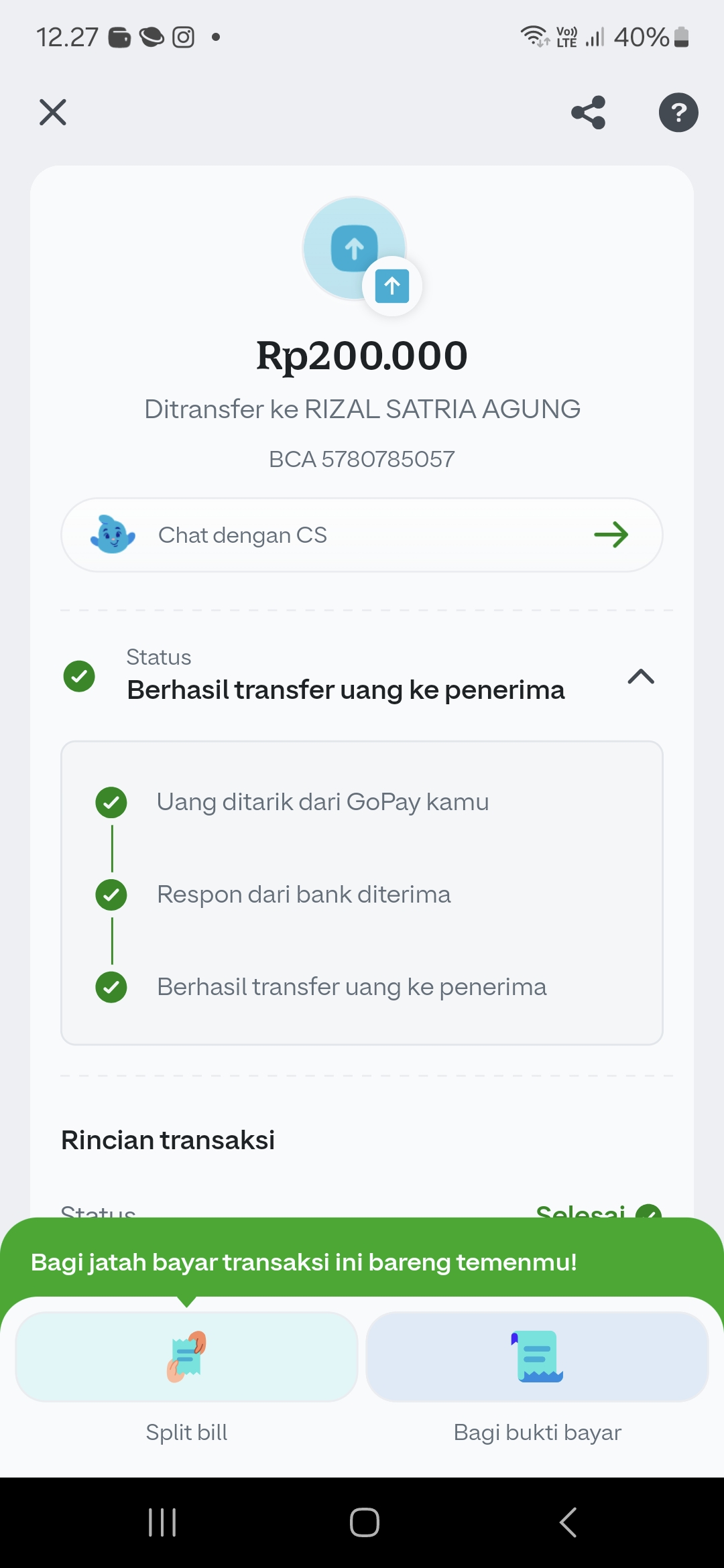724x1568 pixels.
Task: Tap the transfer arrow icon above amount
Action: coord(355,249)
